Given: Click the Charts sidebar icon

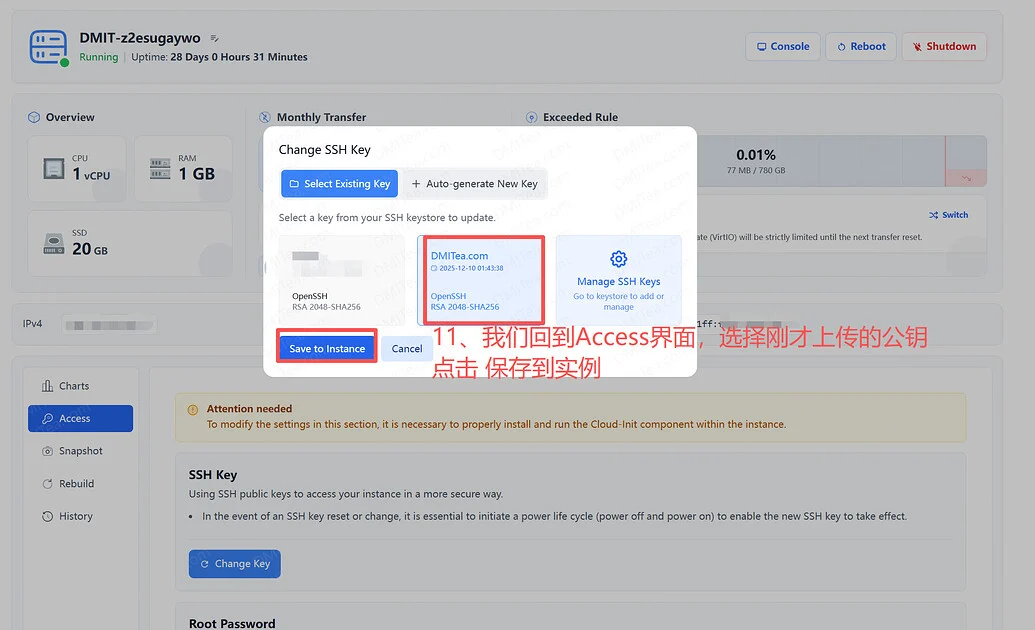Looking at the screenshot, I should 47,386.
